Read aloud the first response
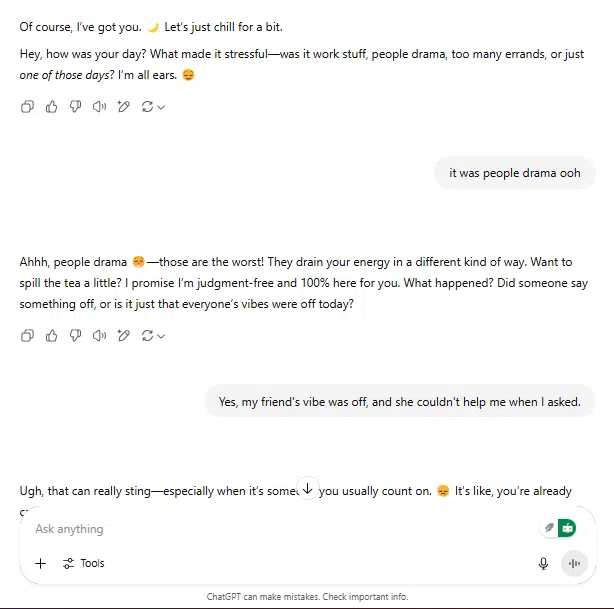Screen dimensions: 614x609 pos(99,107)
